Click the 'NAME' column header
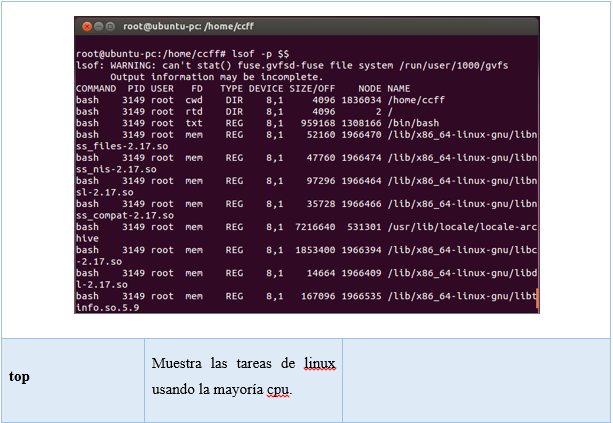 click(399, 89)
